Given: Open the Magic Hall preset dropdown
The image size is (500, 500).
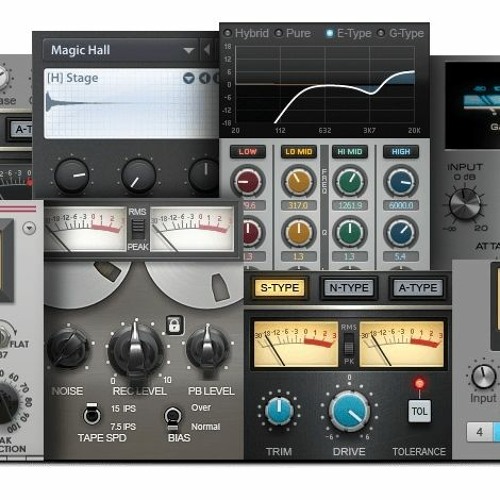Looking at the screenshot, I should pos(189,50).
